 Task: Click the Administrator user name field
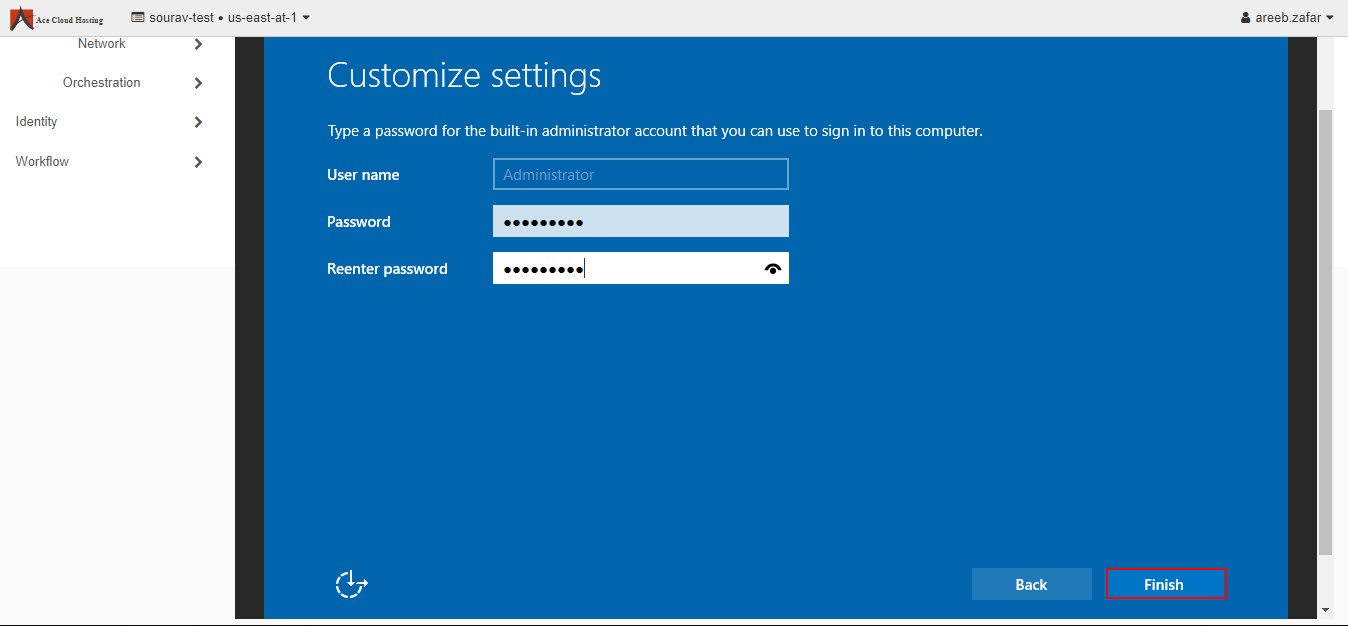(640, 174)
